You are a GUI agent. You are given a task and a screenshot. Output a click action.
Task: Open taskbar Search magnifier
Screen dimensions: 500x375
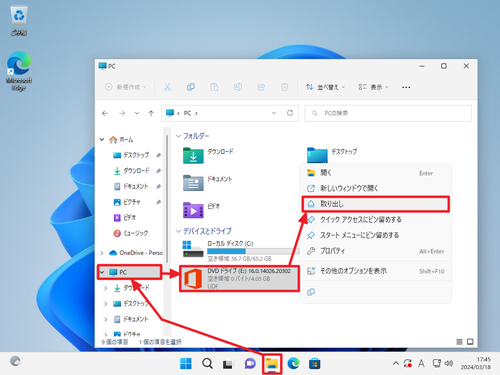click(207, 363)
